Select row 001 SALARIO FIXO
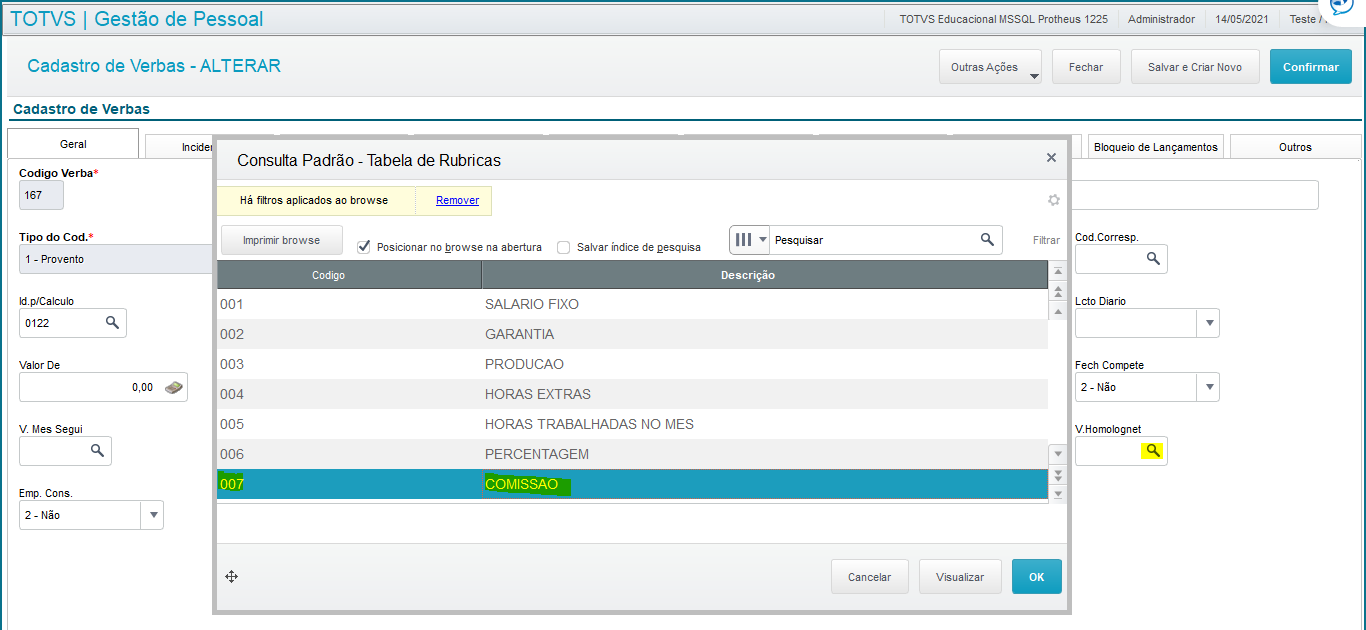This screenshot has height=630, width=1366. coord(632,304)
